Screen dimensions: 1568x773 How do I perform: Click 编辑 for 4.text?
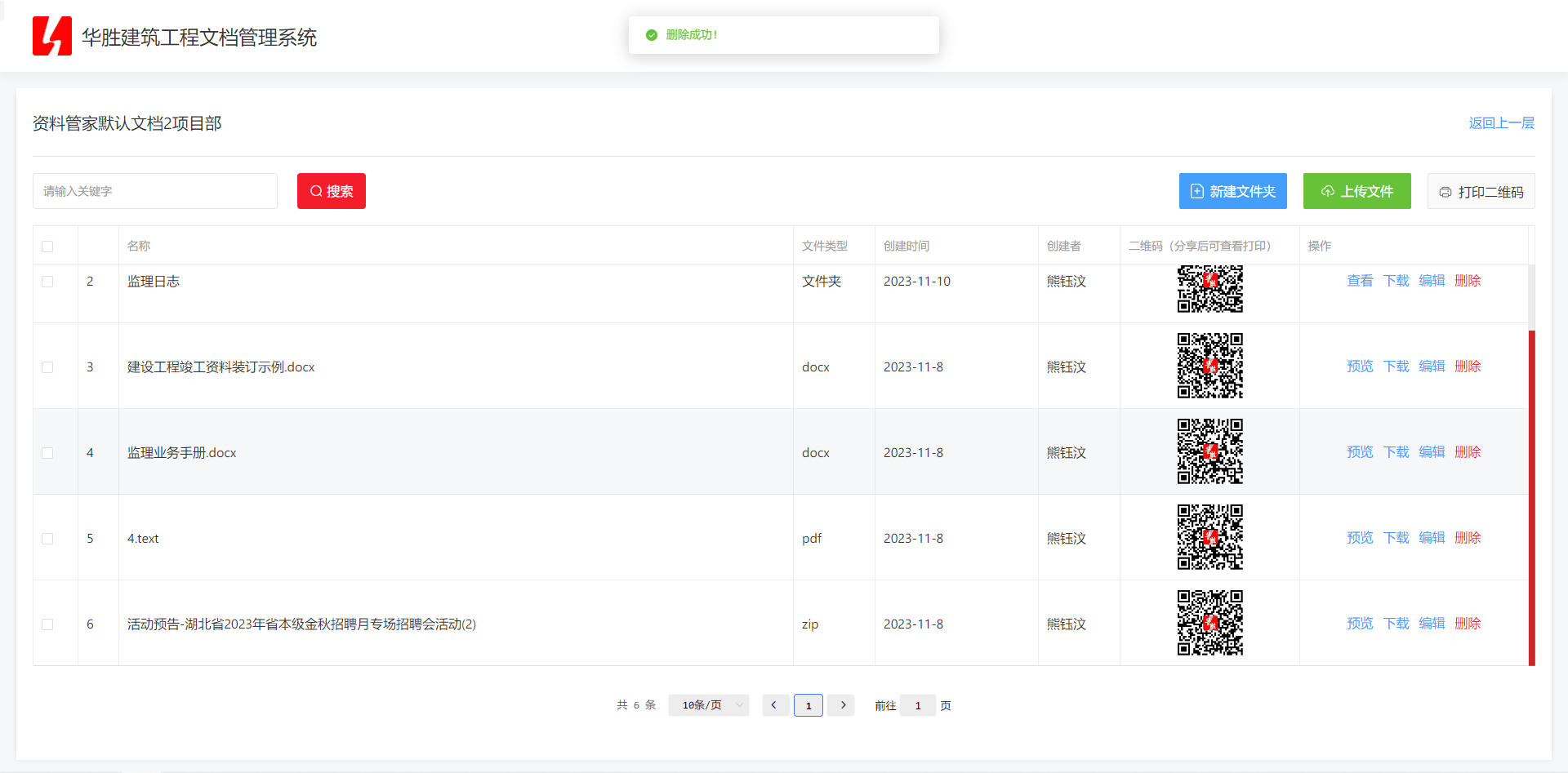pyautogui.click(x=1432, y=538)
